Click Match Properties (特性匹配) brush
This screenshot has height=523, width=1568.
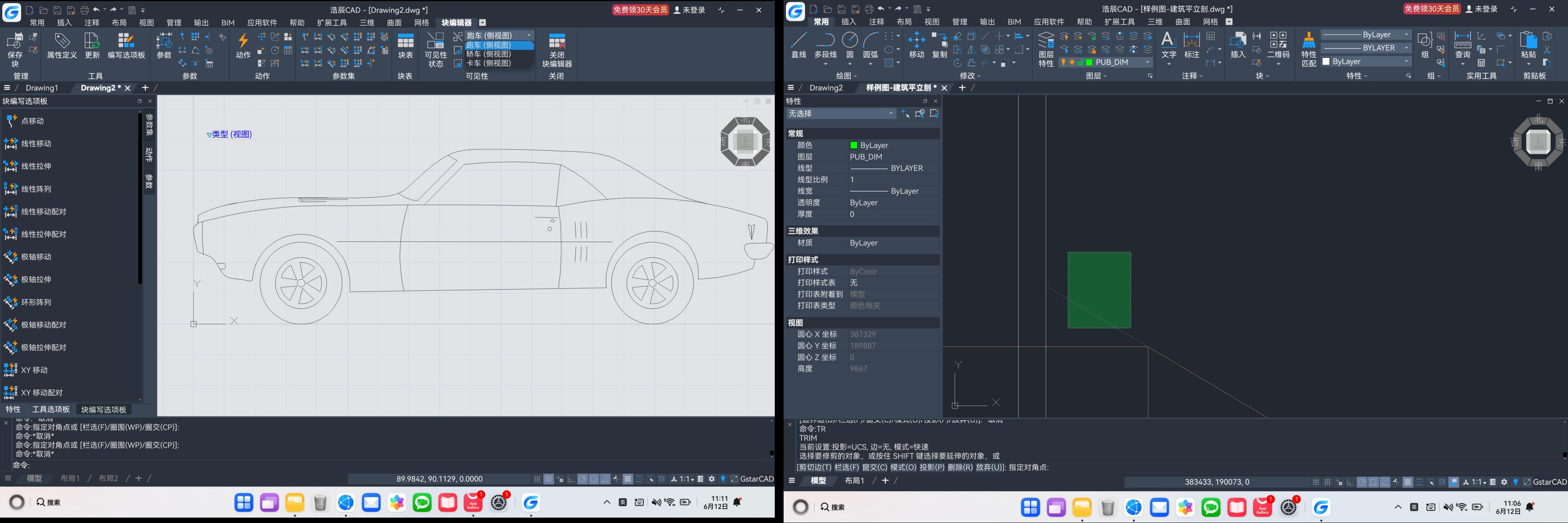pos(1309,50)
